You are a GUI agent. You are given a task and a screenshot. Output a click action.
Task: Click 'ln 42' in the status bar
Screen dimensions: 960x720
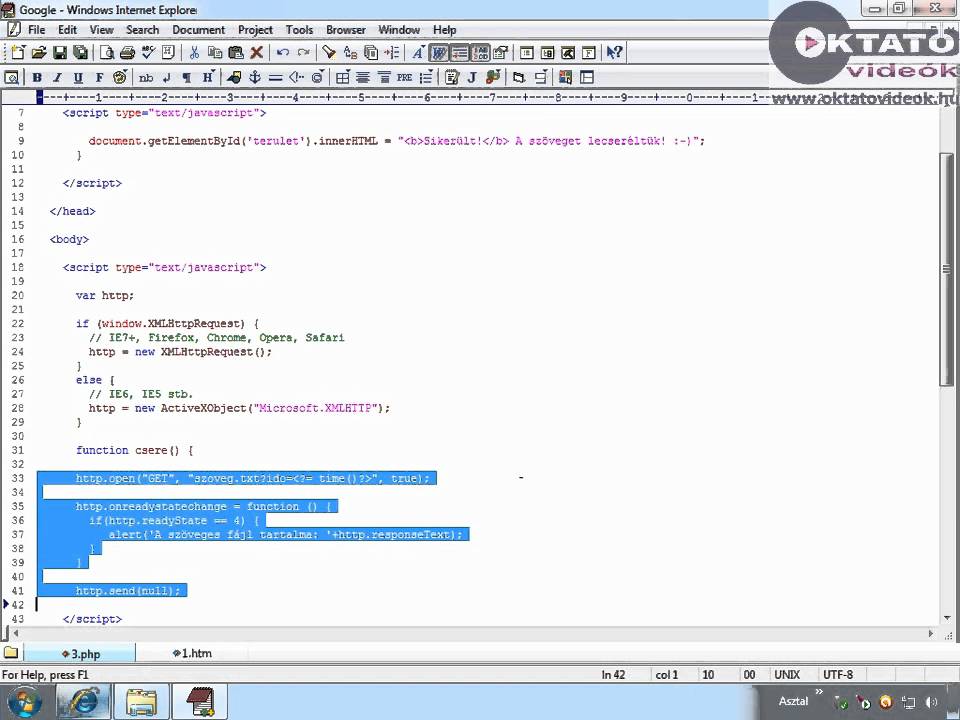pyautogui.click(x=613, y=675)
